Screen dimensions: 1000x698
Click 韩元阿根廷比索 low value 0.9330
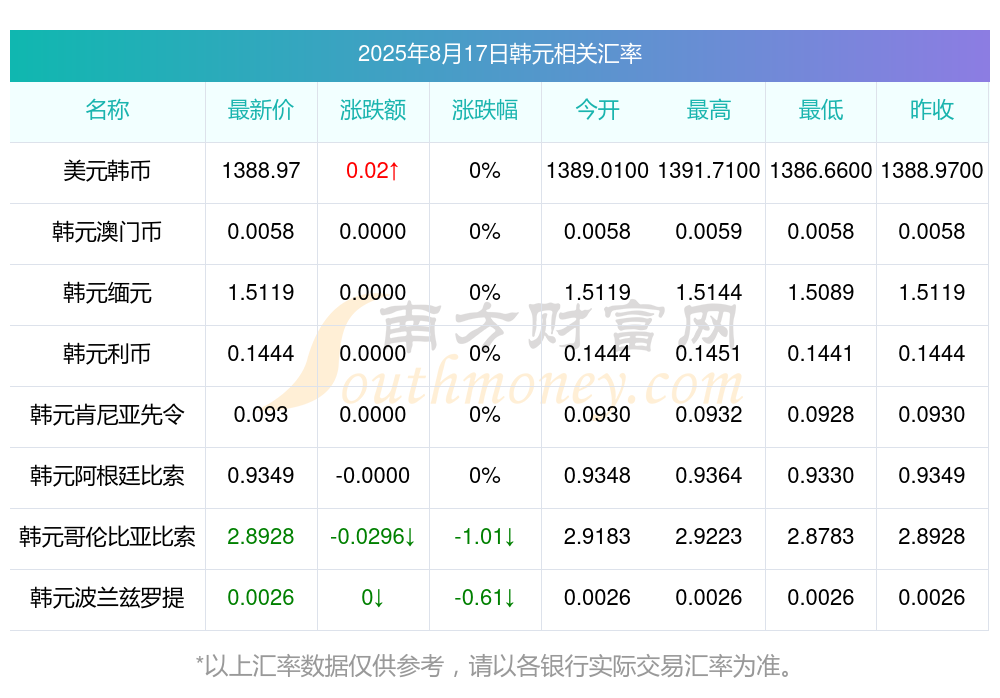point(821,475)
